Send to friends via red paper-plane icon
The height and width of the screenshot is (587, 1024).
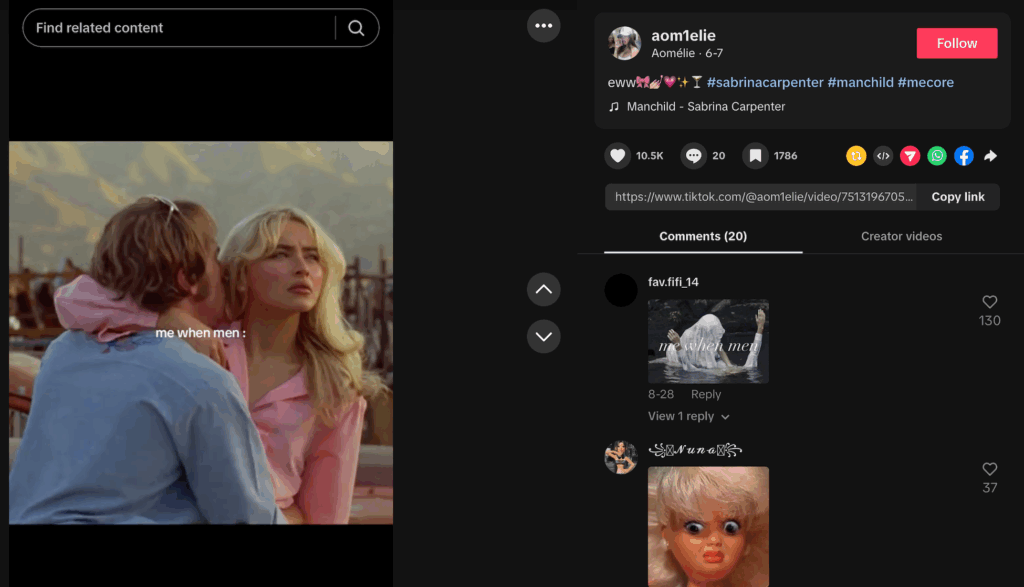click(910, 156)
